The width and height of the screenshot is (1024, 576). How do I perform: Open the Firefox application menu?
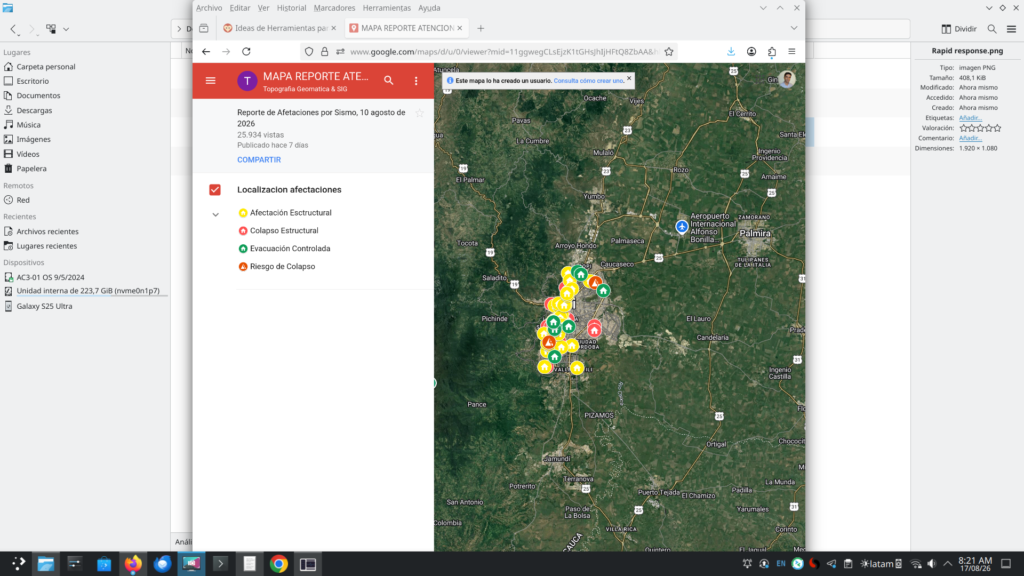pos(792,52)
